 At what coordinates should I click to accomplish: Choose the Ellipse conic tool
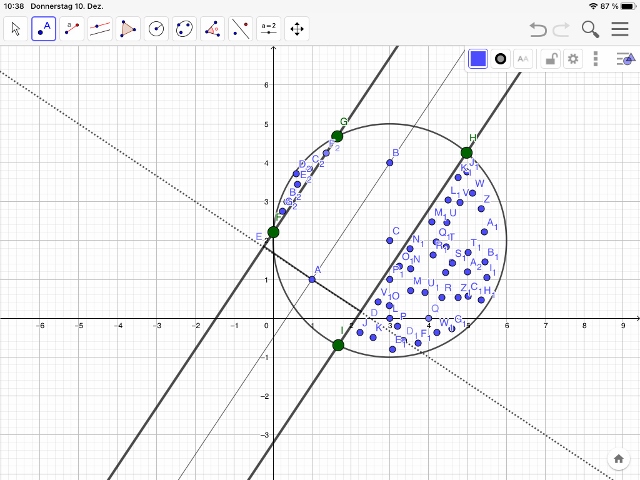[x=185, y=29]
